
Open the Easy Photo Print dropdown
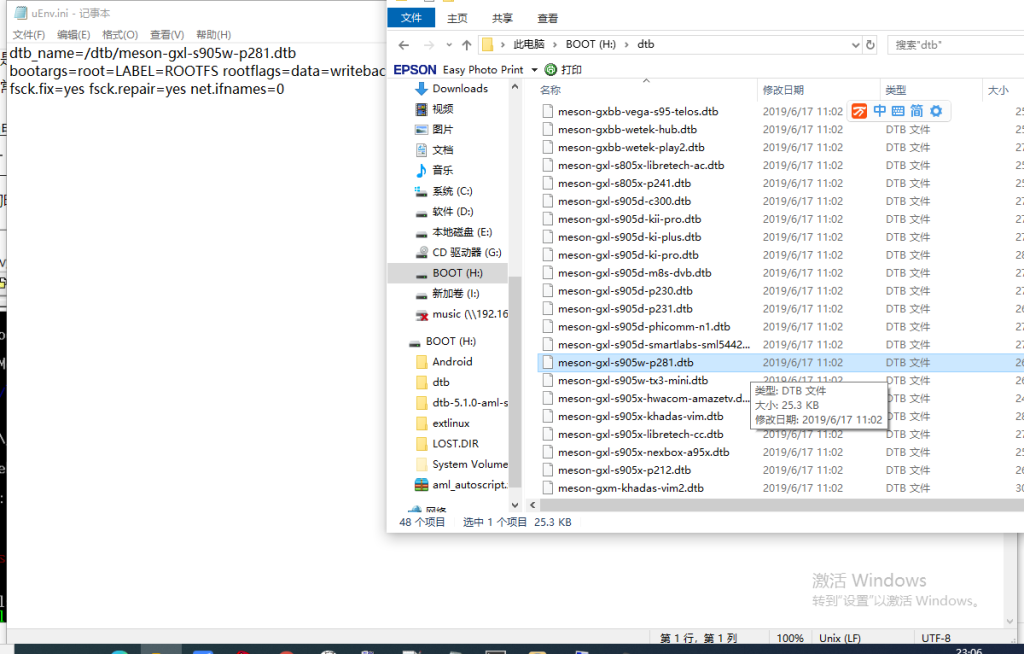[533, 70]
